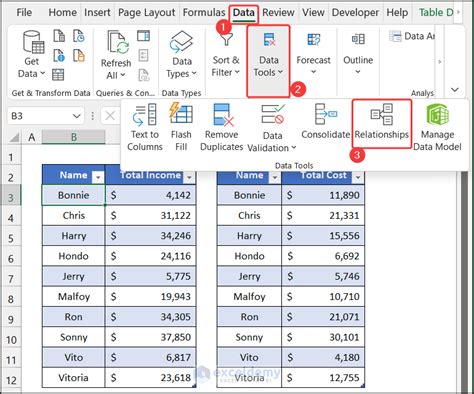This screenshot has width=474, height=394.
Task: Click the formula bar cancel X
Action: point(110,116)
